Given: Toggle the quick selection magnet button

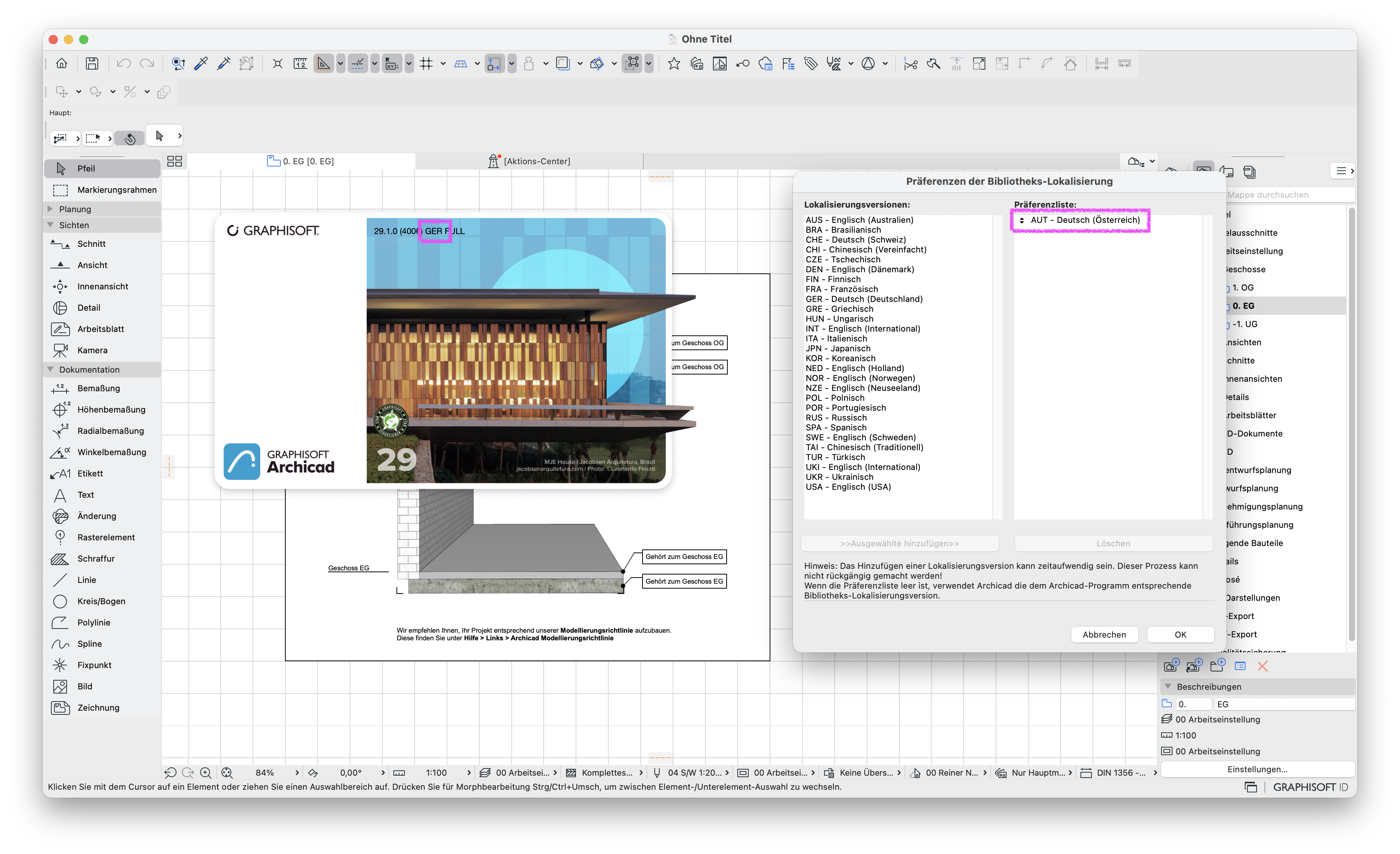Looking at the screenshot, I should [130, 138].
